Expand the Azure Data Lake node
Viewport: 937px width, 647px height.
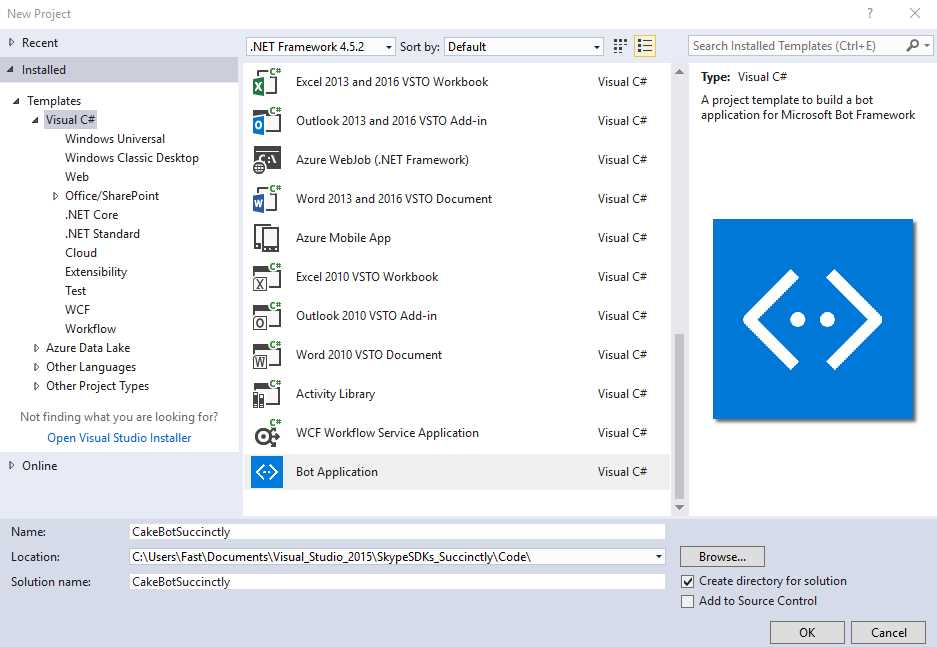(36, 348)
